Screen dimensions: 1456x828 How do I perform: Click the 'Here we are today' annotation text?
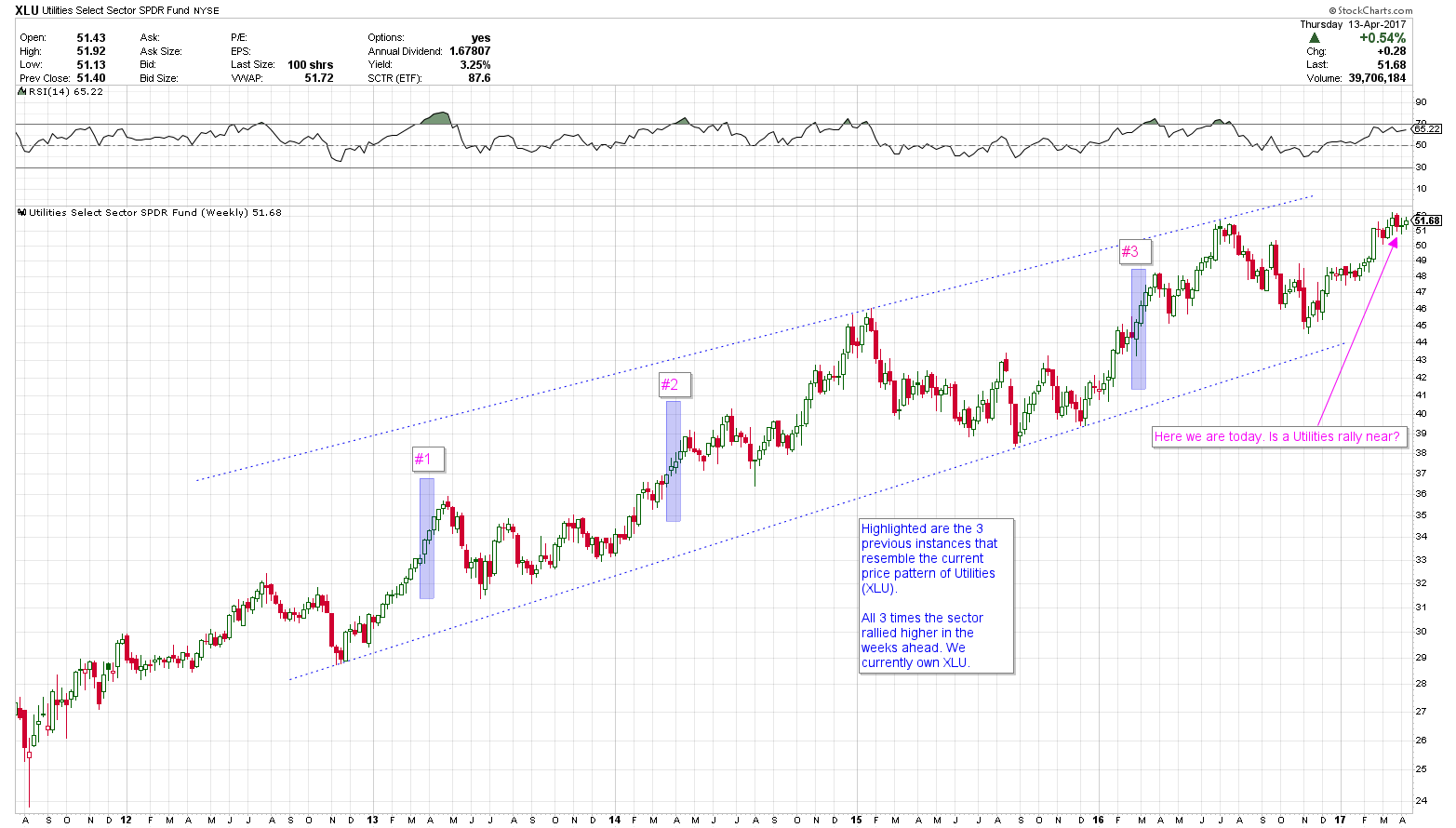coord(1277,436)
